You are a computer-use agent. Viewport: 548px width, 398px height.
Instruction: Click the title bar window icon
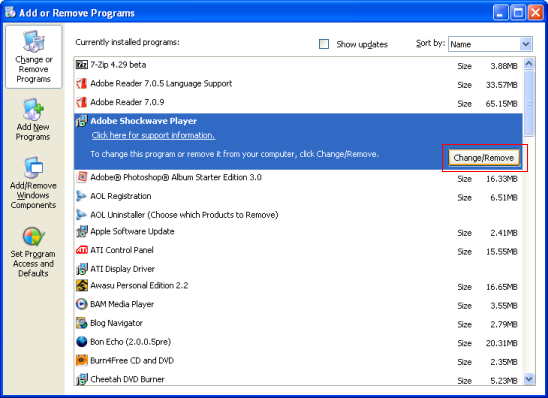(x=10, y=12)
